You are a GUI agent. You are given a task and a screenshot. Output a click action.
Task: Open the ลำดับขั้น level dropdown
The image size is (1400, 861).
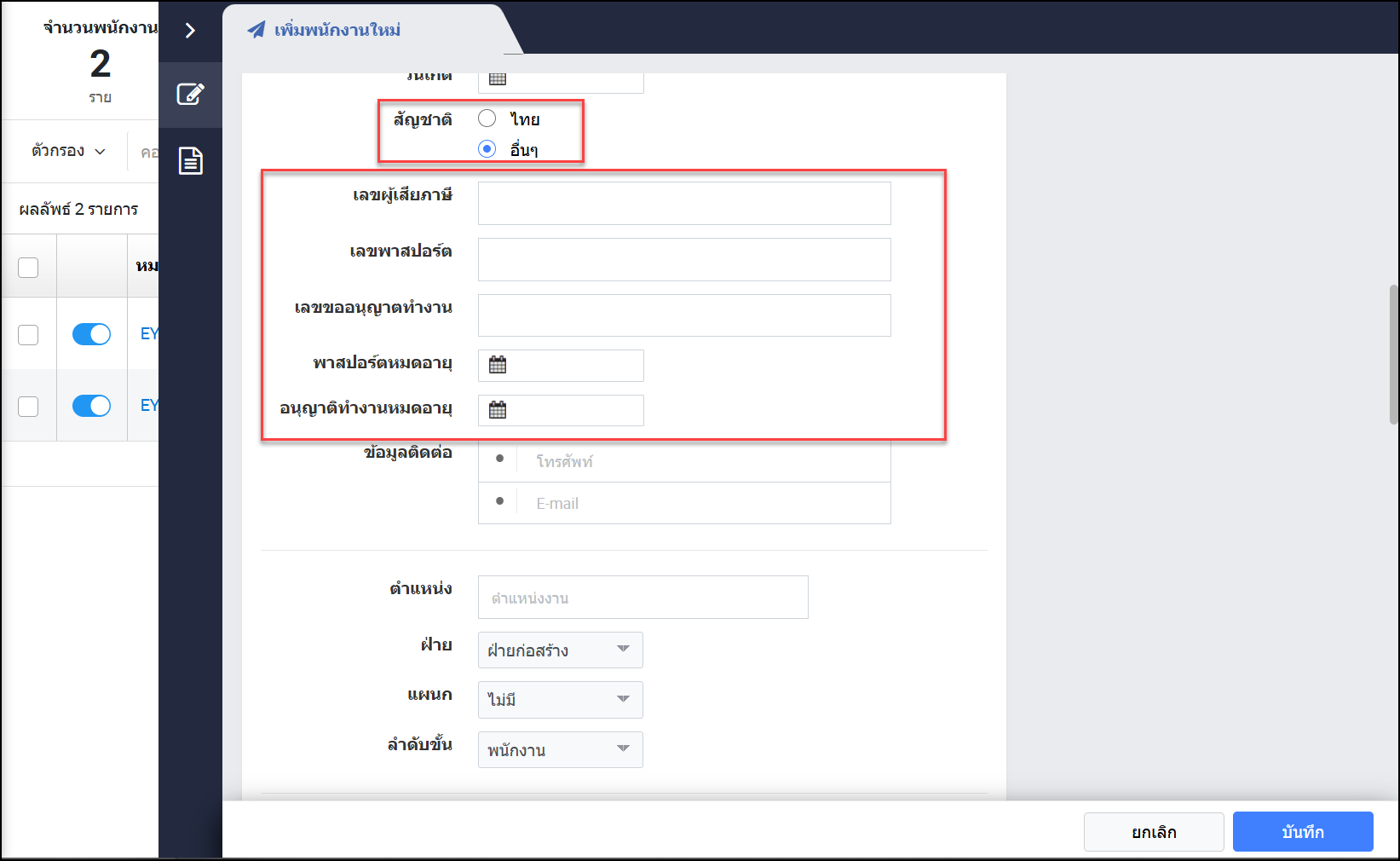click(x=560, y=750)
